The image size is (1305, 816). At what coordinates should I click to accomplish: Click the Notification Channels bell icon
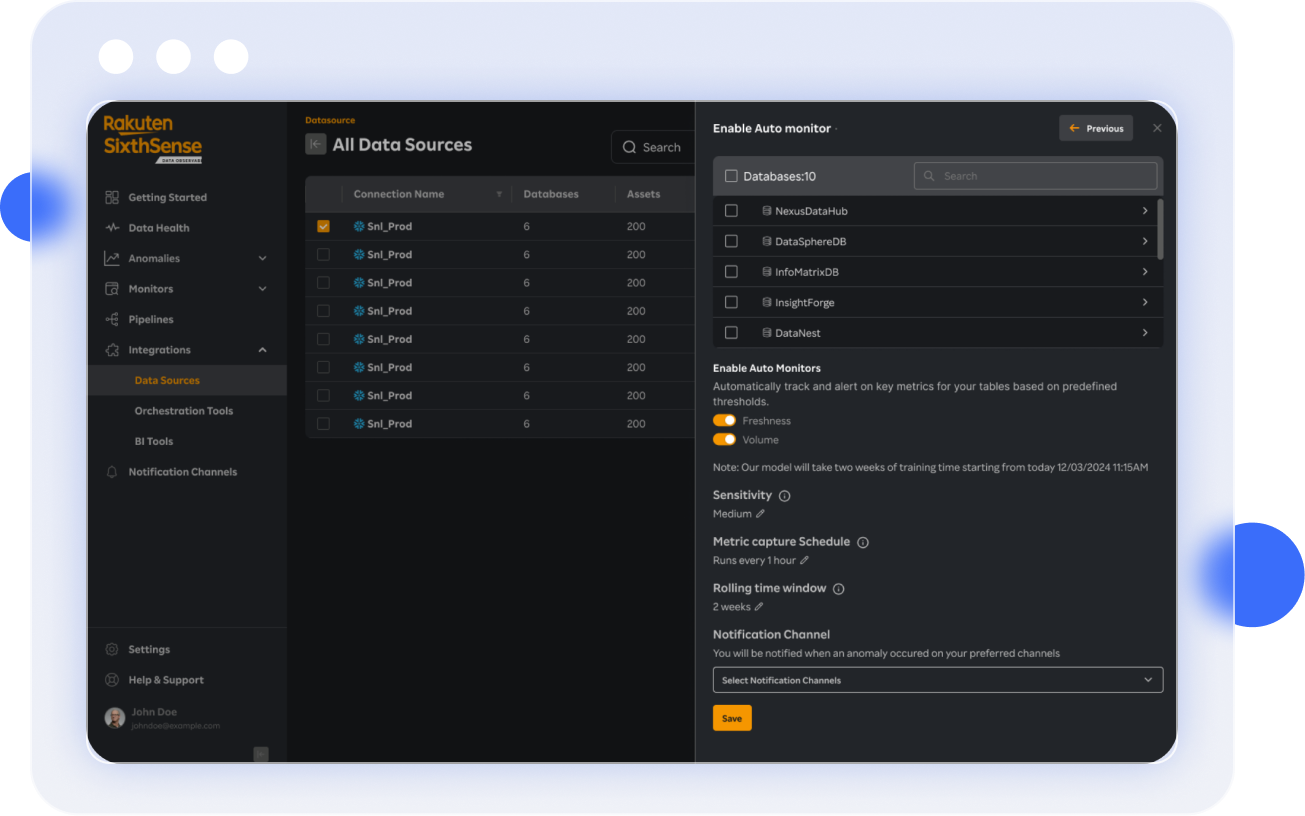(x=112, y=472)
